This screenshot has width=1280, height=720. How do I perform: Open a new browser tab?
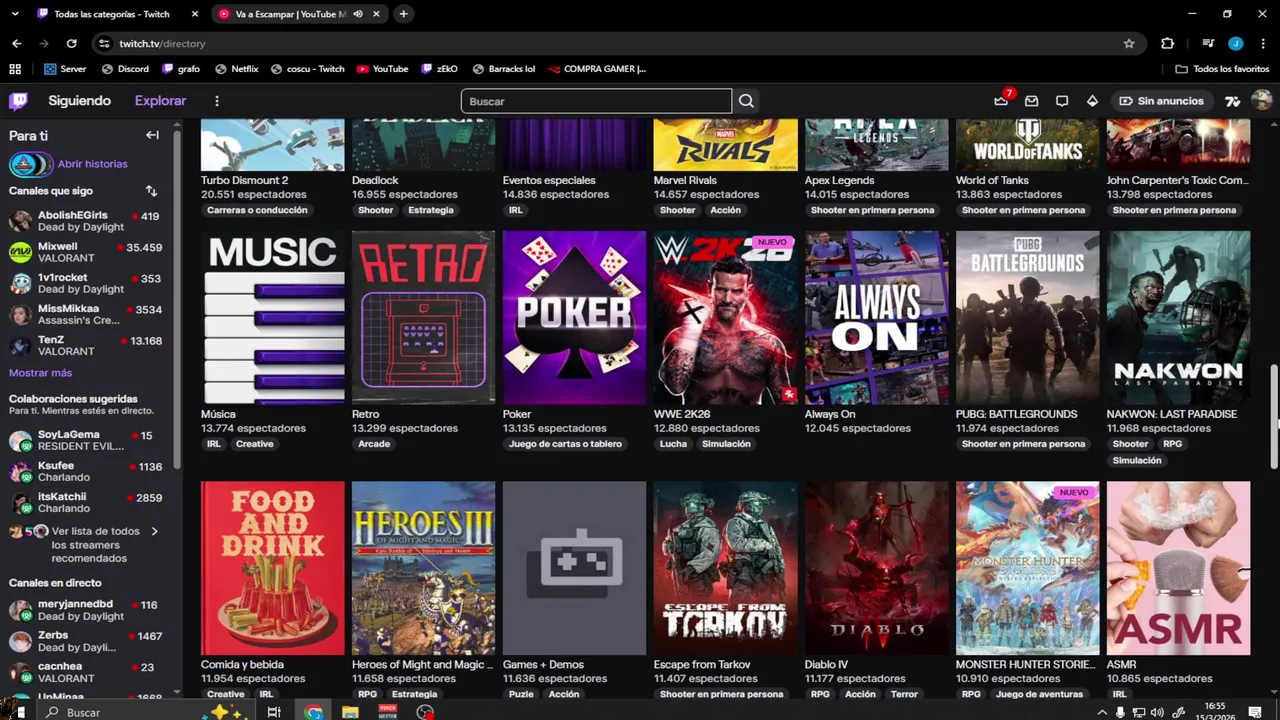click(x=403, y=14)
